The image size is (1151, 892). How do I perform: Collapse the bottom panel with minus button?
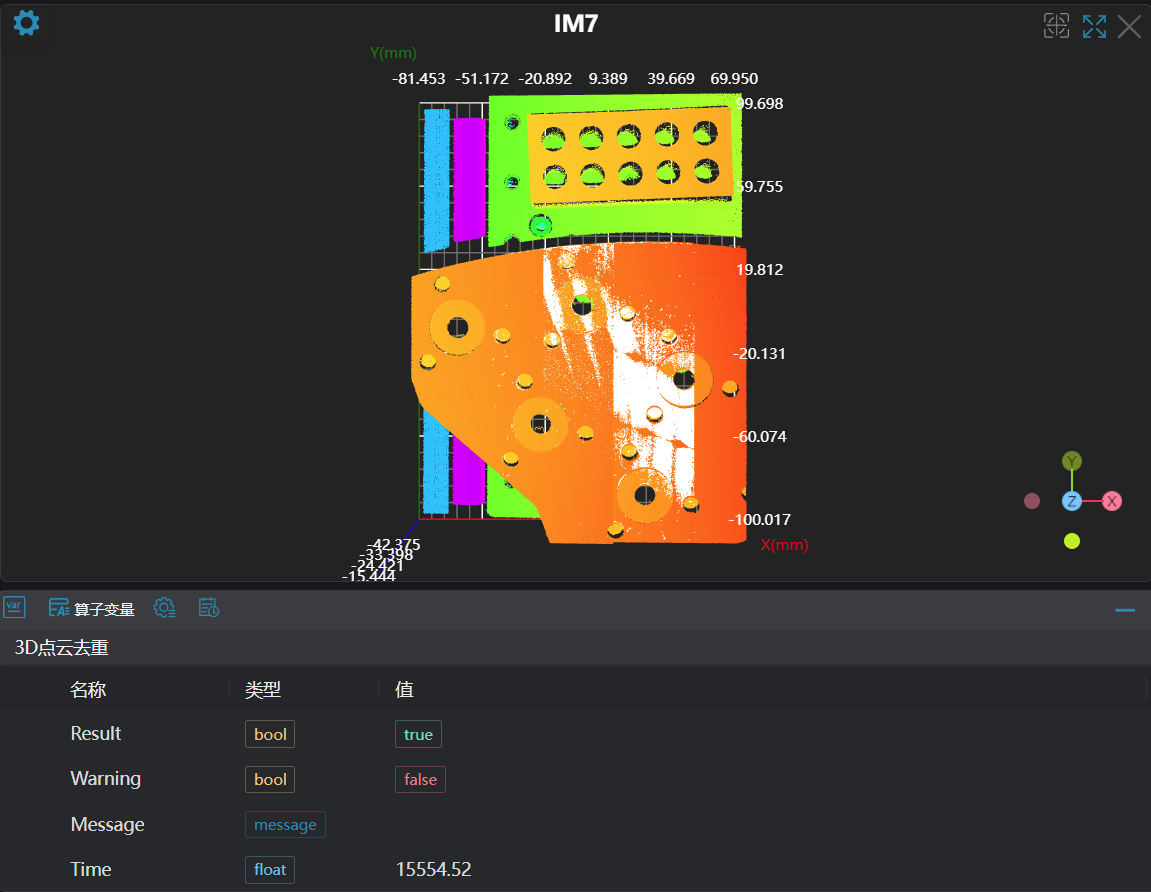[x=1125, y=609]
